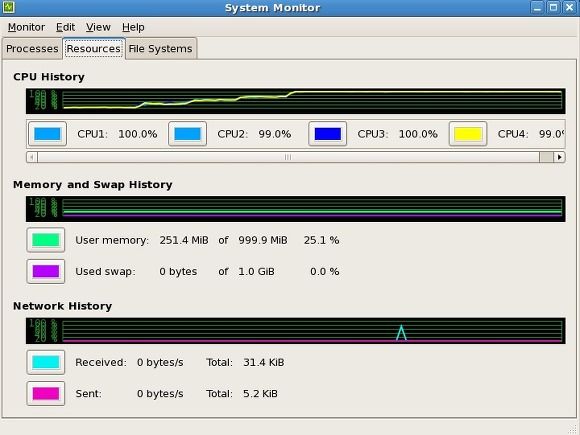The height and width of the screenshot is (435, 580).
Task: Change the Sent magenta color swatch
Action: [45, 394]
